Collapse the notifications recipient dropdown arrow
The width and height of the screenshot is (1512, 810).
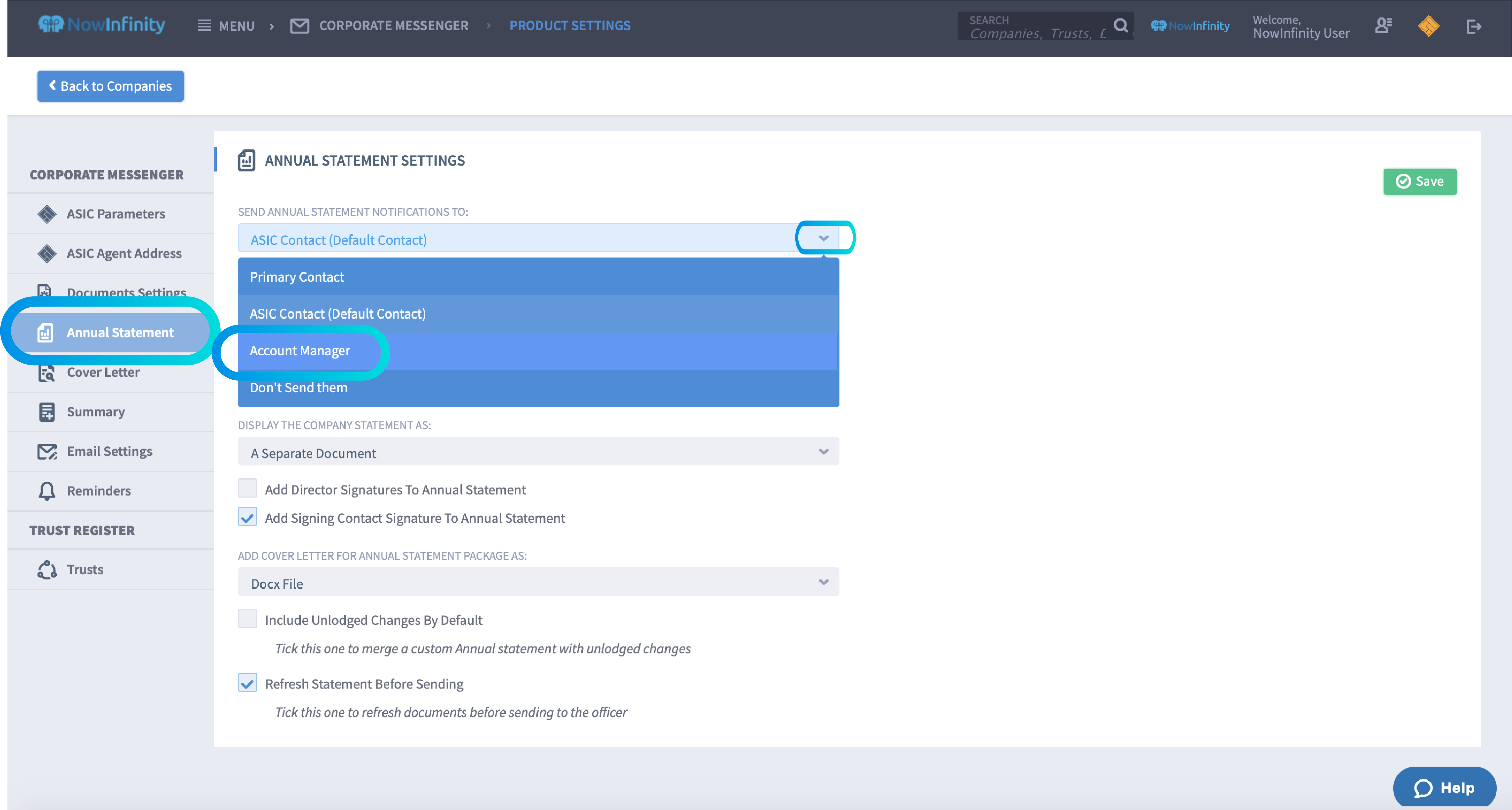824,238
